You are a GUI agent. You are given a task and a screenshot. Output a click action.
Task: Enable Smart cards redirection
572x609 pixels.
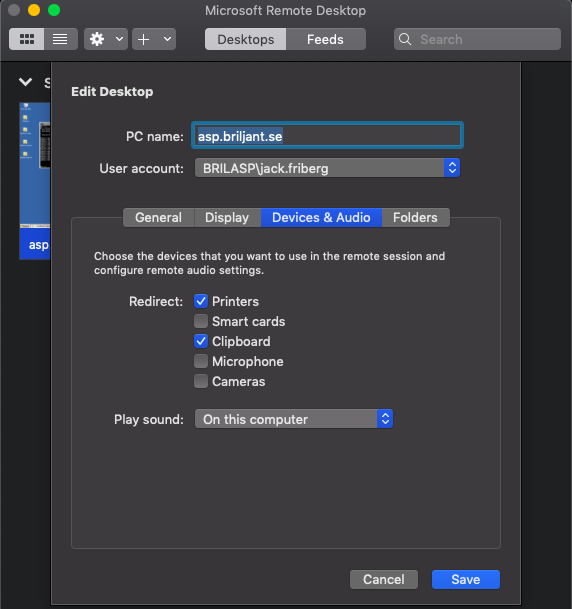tap(201, 321)
